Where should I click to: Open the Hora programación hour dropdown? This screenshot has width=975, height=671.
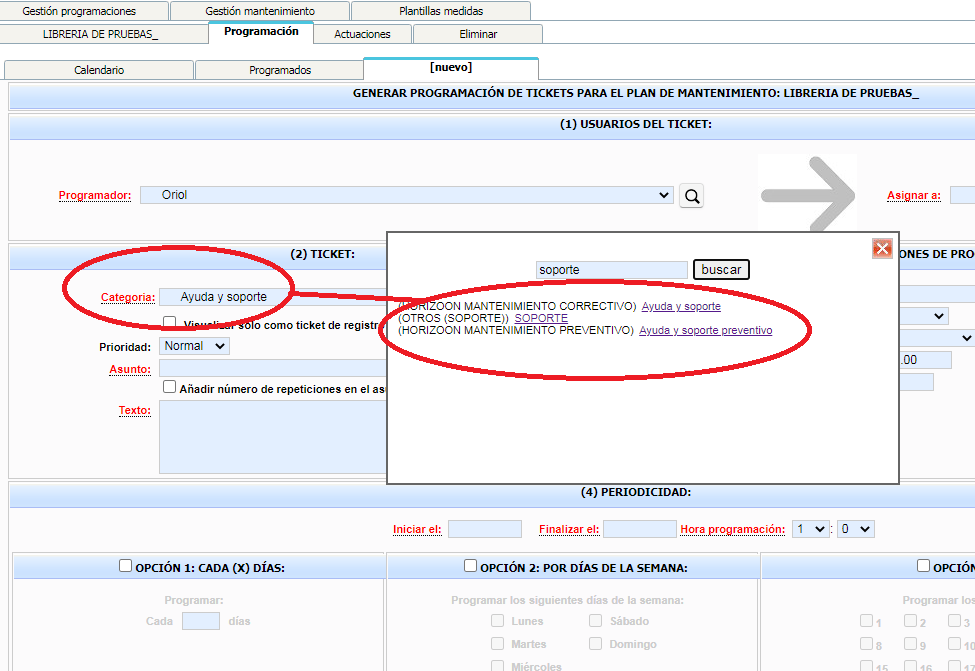[810, 529]
